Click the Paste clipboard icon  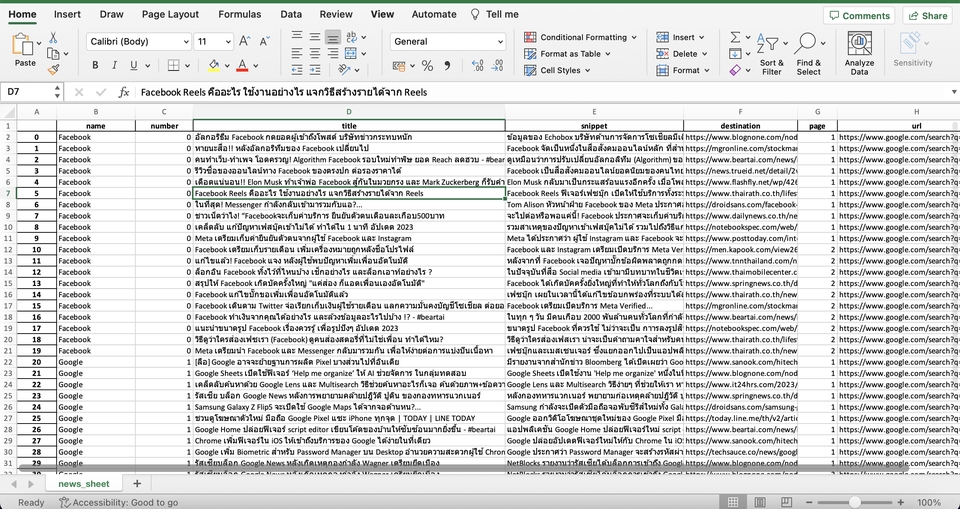(x=23, y=44)
